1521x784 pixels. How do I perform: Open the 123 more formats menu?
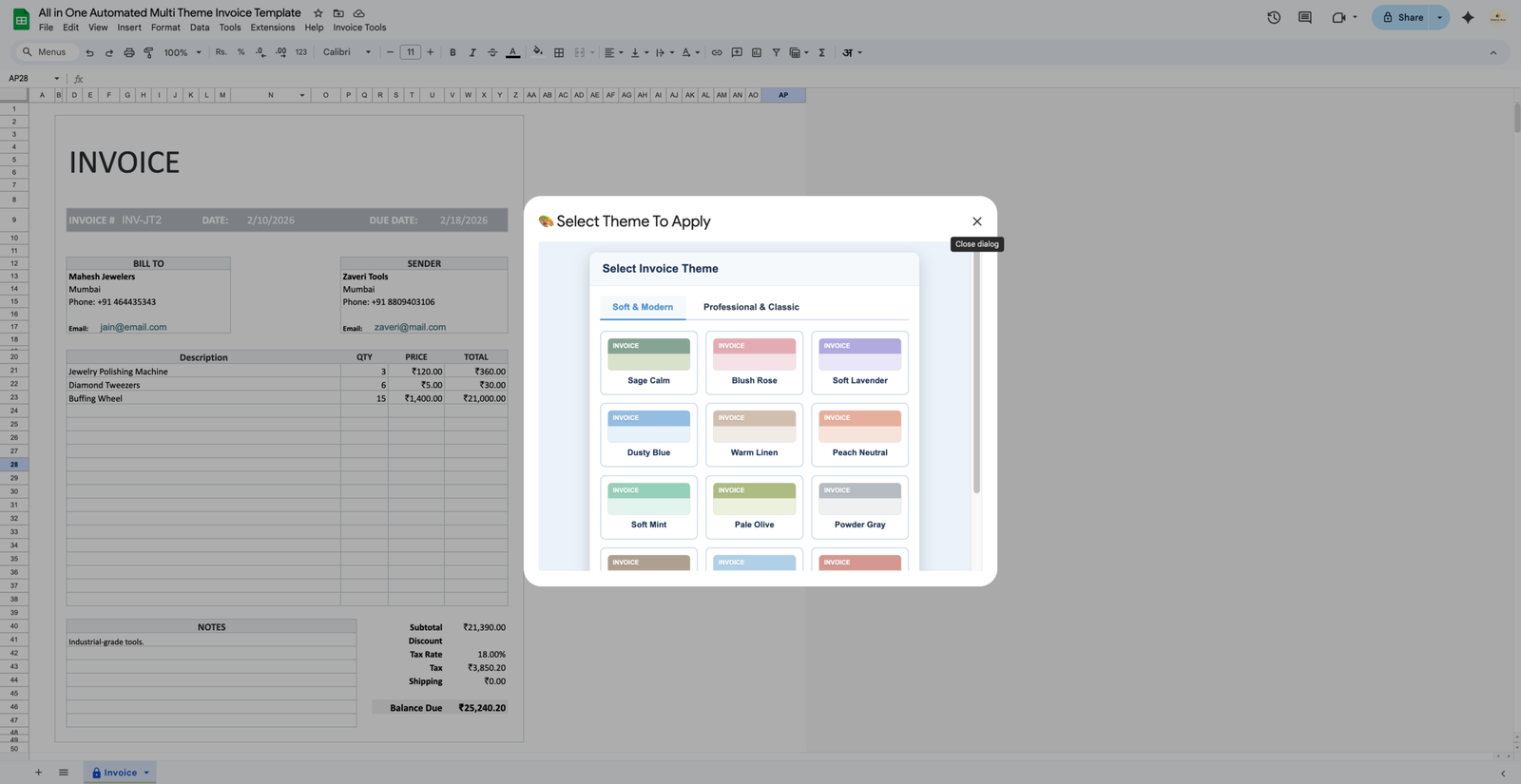300,52
